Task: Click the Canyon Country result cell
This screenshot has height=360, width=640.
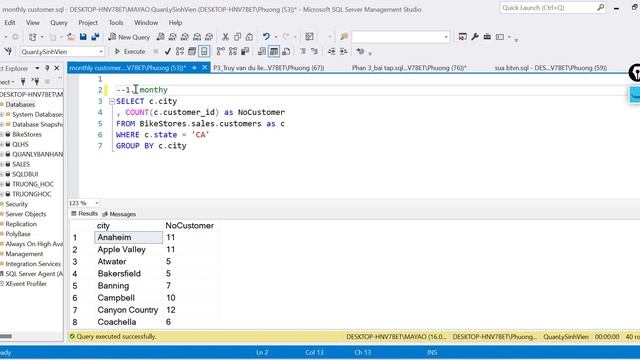Action: tap(129, 310)
